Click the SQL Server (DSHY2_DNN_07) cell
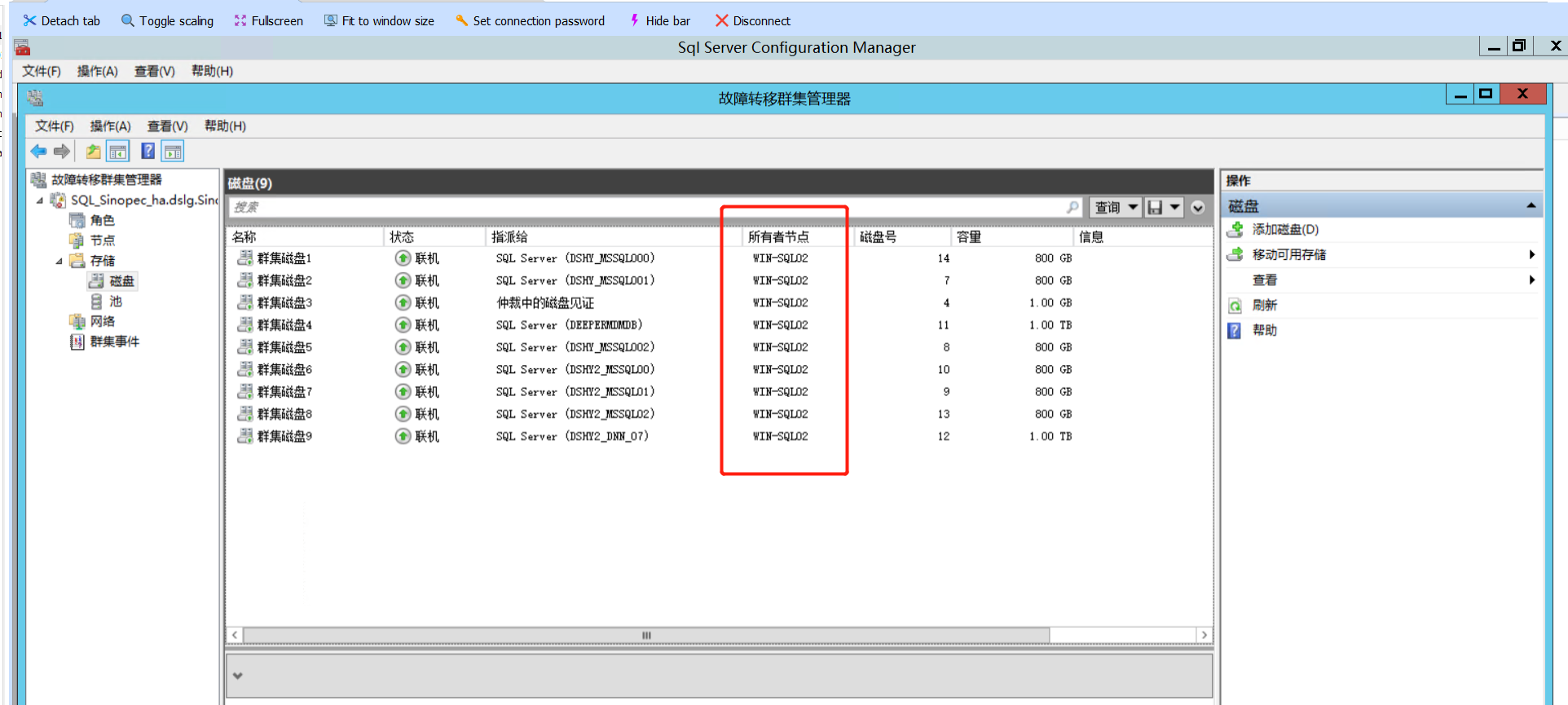 tap(572, 437)
